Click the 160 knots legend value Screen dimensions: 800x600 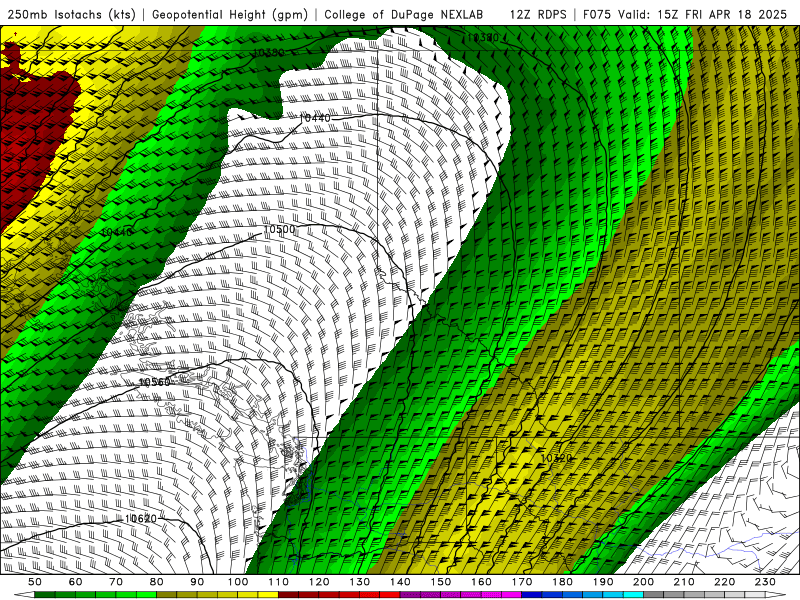click(481, 582)
